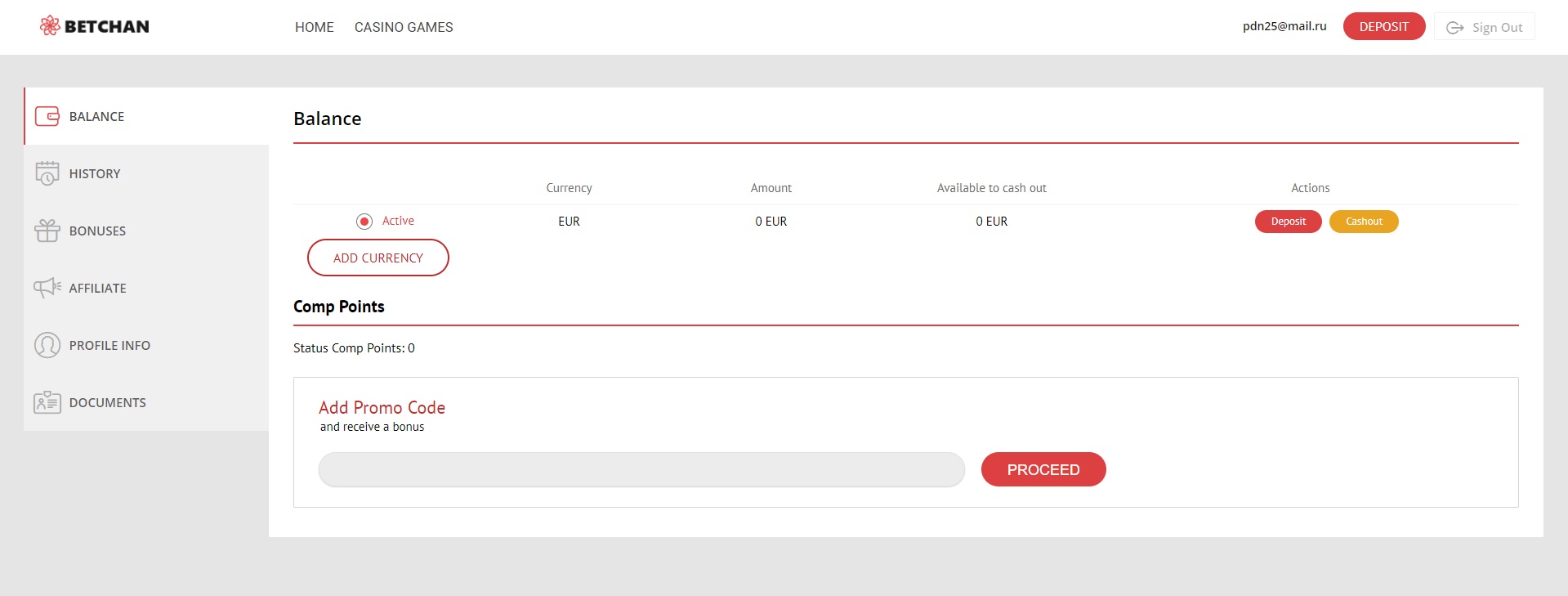Click the pdn25@mail.ru account email
The image size is (1568, 596).
(1284, 26)
